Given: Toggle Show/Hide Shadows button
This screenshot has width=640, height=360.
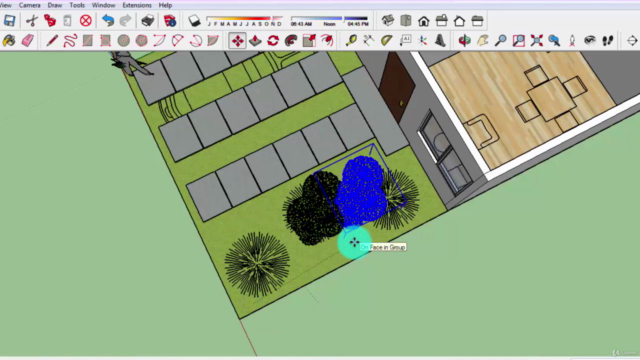Looking at the screenshot, I should point(194,20).
